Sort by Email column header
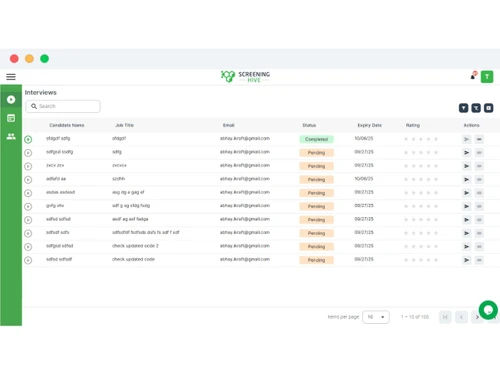The width and height of the screenshot is (500, 375). (229, 125)
